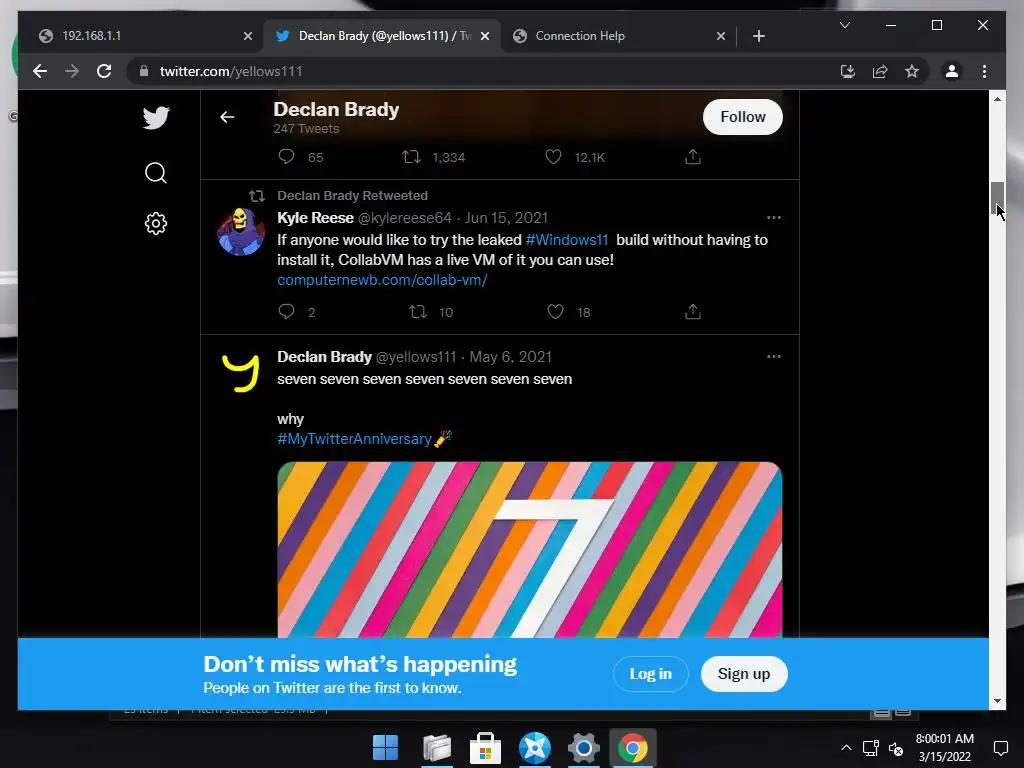Click Chrome back navigation arrow
The width and height of the screenshot is (1024, 768).
(40, 71)
